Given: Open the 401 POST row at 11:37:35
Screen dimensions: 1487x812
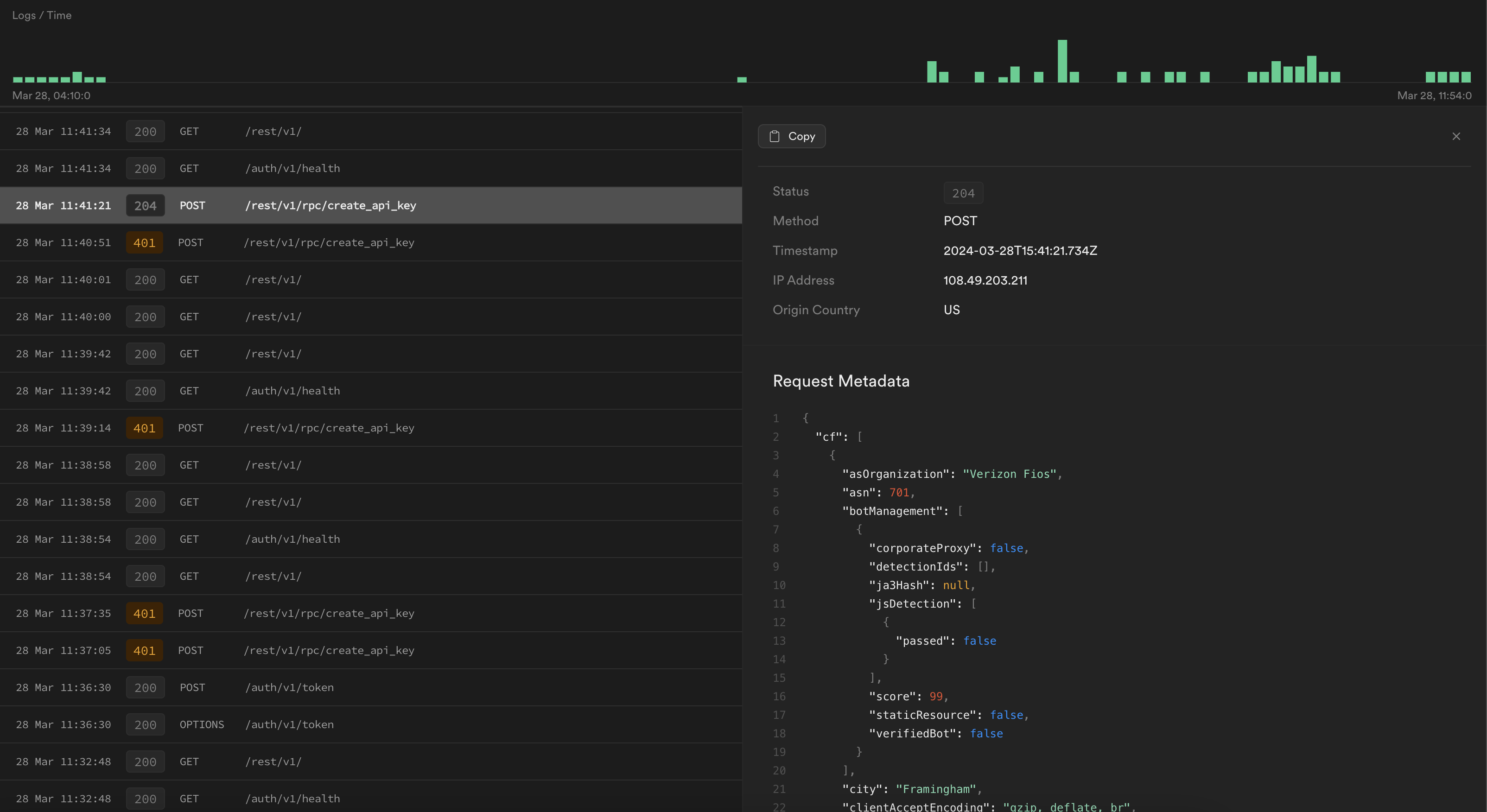Looking at the screenshot, I should coord(371,614).
